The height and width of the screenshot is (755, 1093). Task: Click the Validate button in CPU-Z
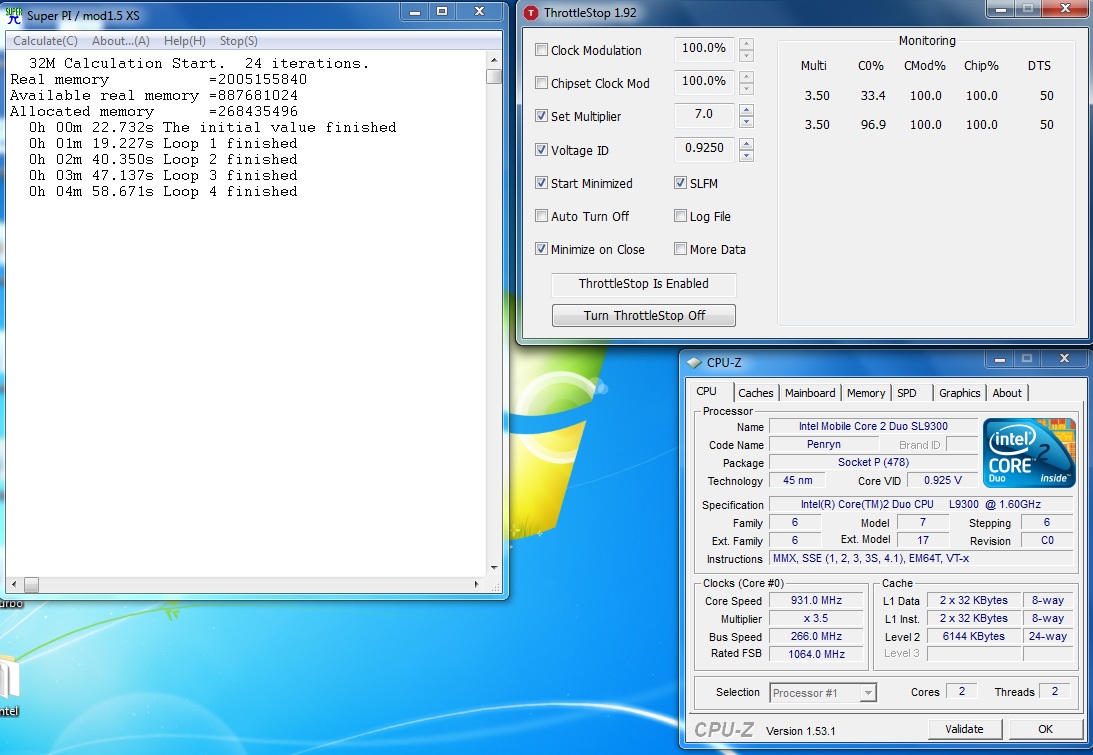pos(965,729)
